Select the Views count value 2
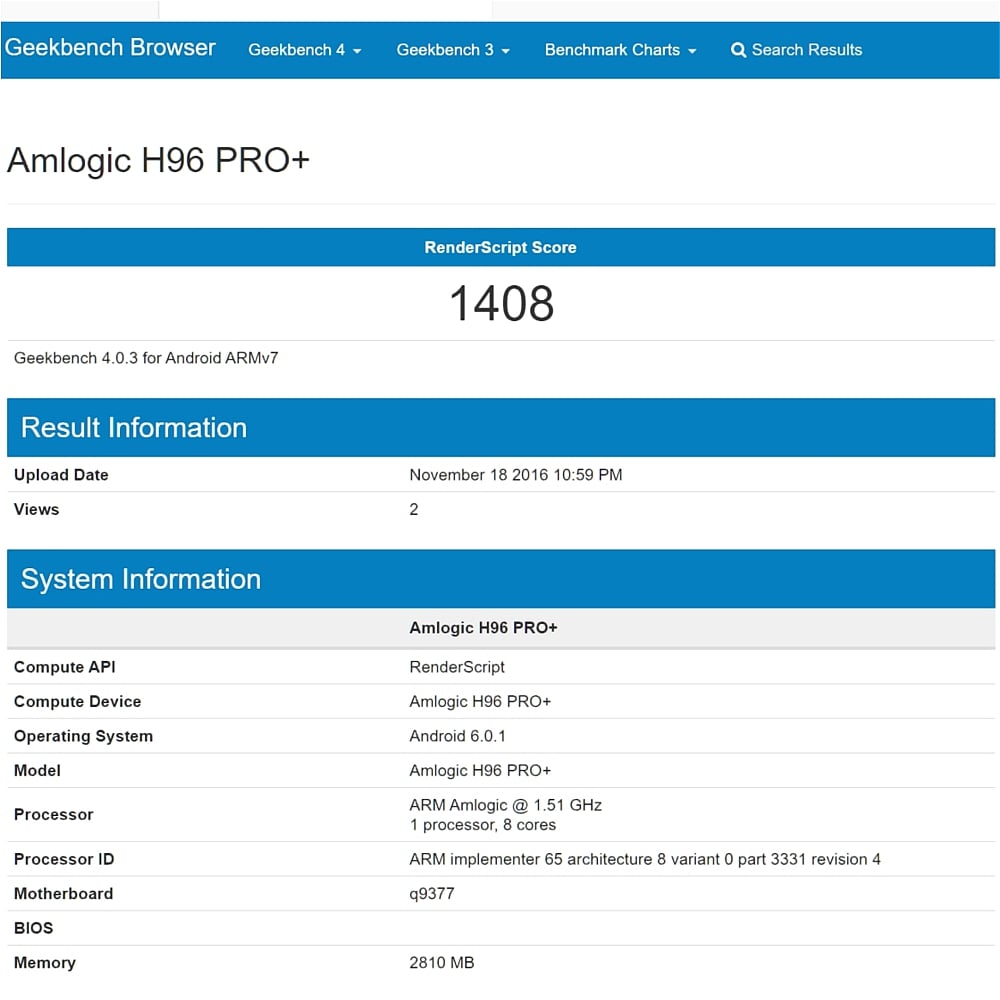1000x1000 pixels. pos(414,510)
